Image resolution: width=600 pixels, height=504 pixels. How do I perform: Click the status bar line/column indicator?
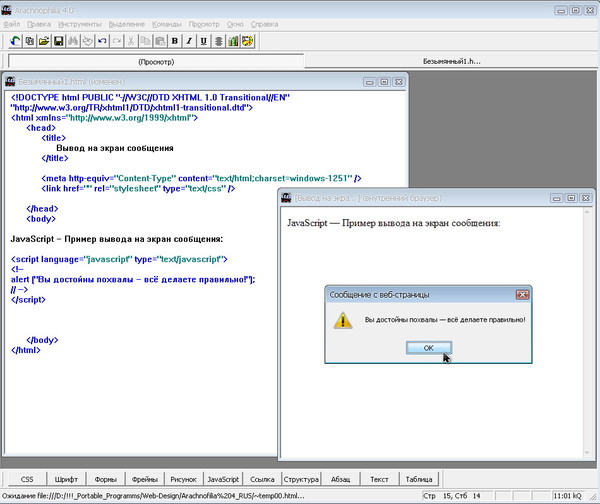pos(452,496)
